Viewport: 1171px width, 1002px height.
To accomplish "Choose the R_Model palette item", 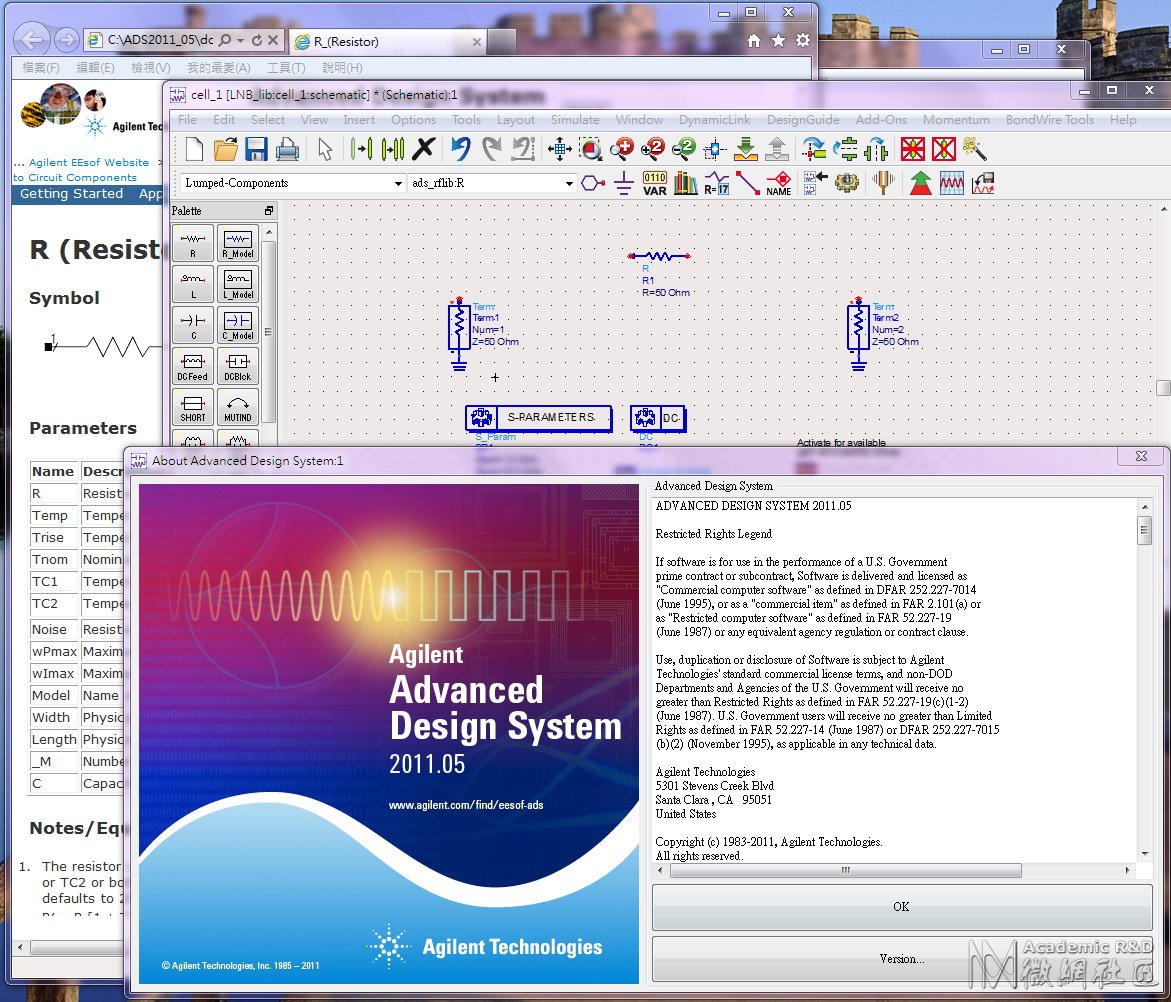I will (237, 243).
